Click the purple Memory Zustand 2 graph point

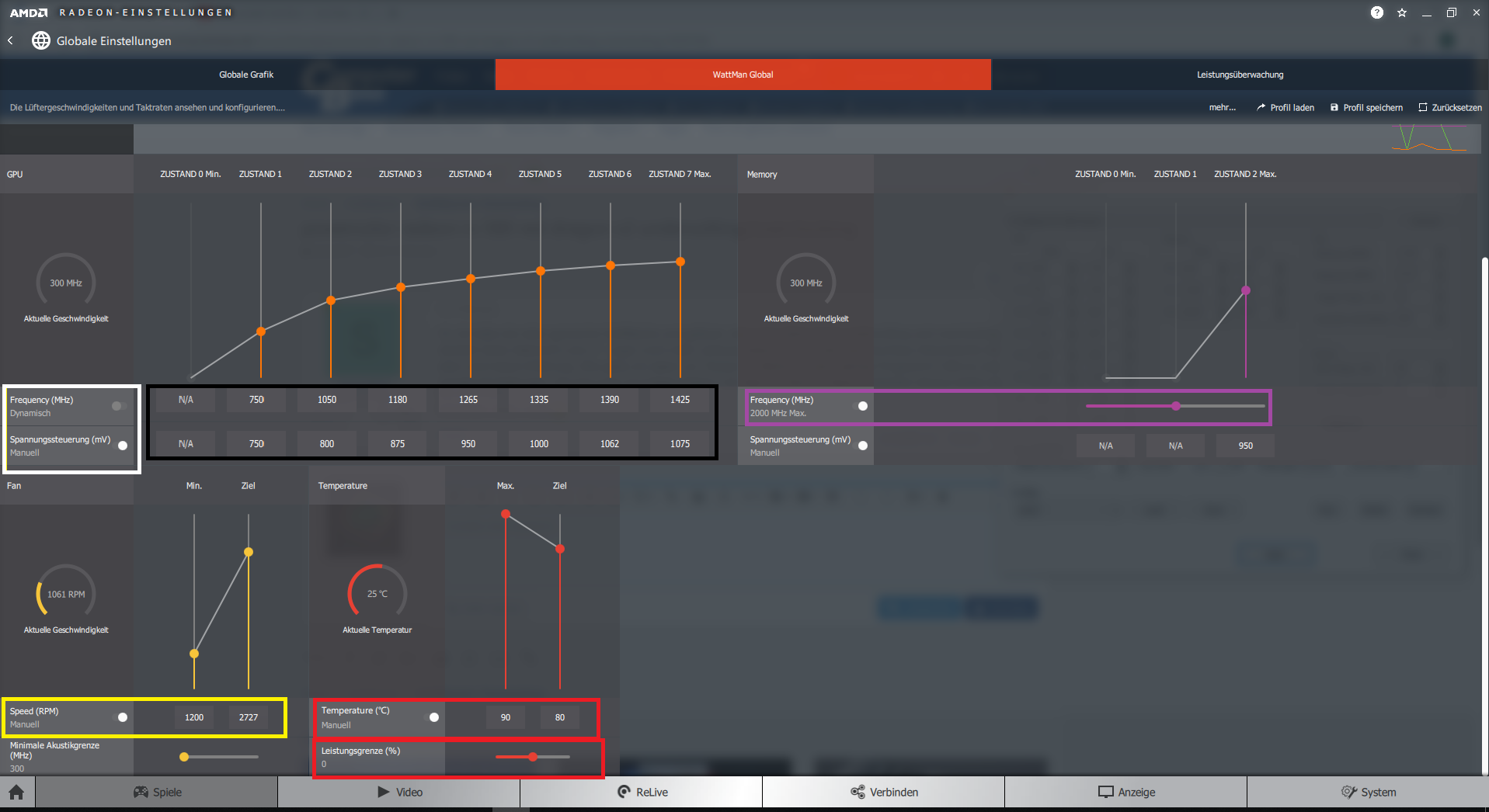1246,290
